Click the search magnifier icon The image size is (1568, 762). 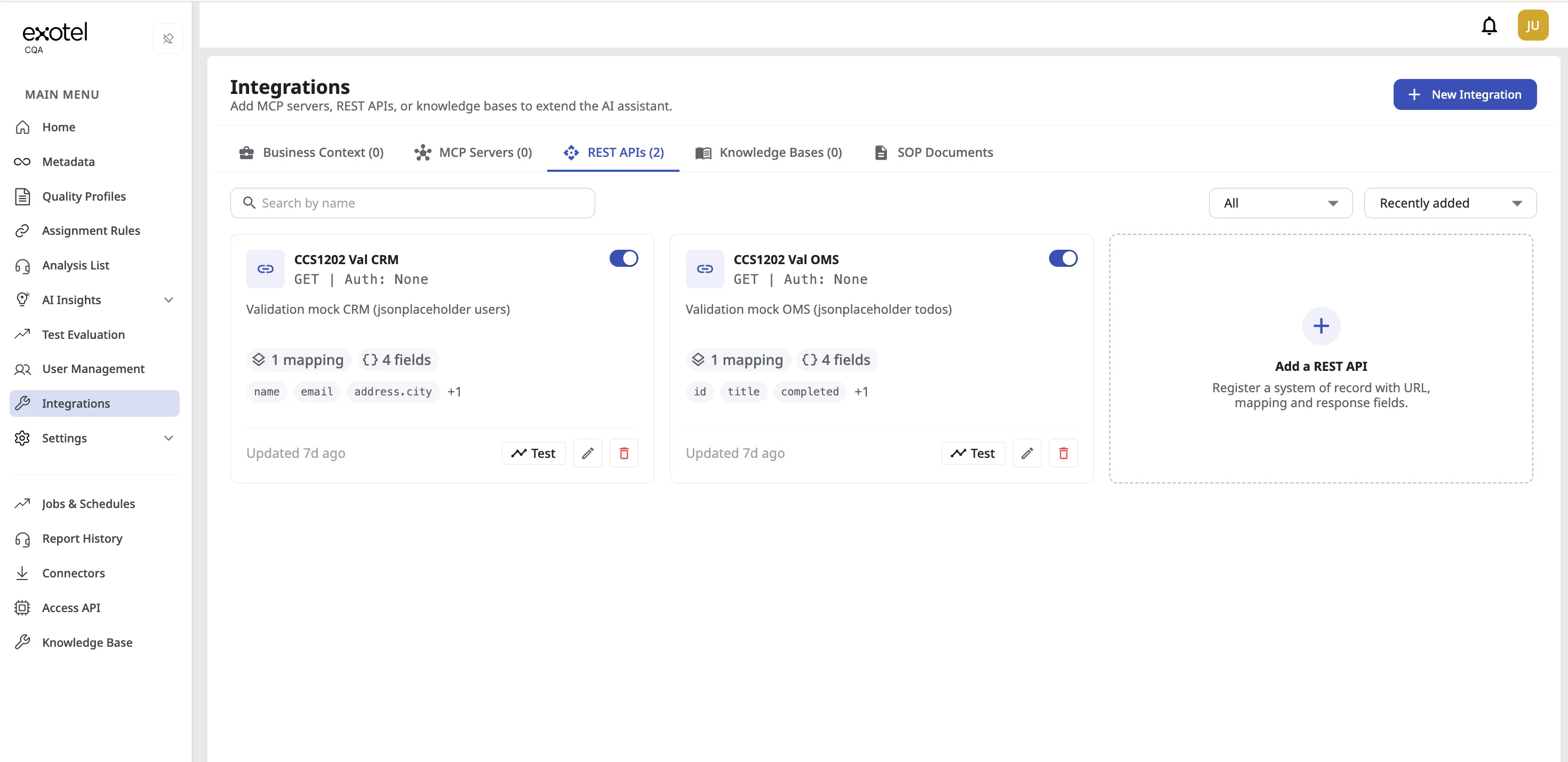pyautogui.click(x=249, y=203)
